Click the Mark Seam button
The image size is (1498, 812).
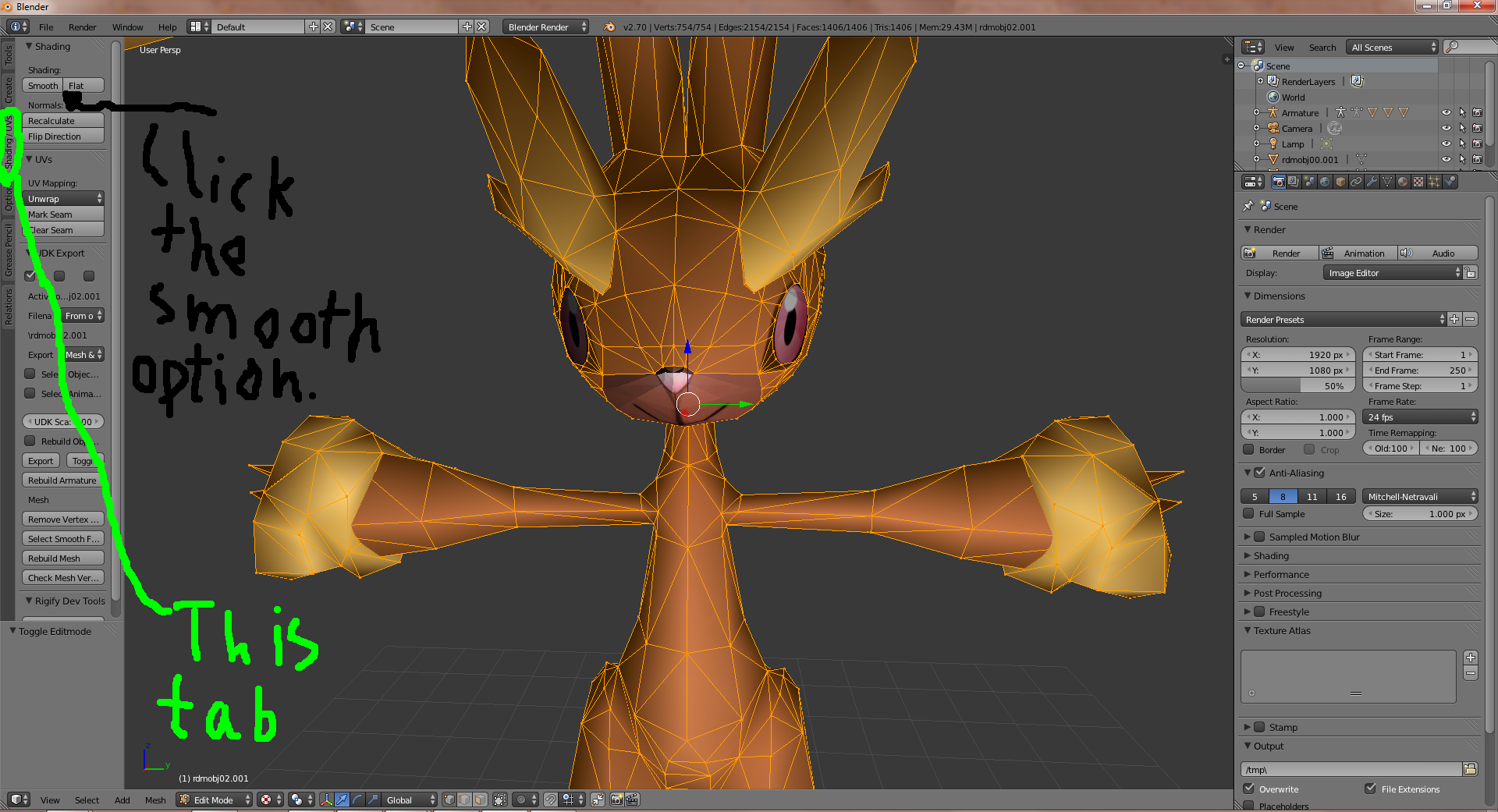click(x=63, y=214)
